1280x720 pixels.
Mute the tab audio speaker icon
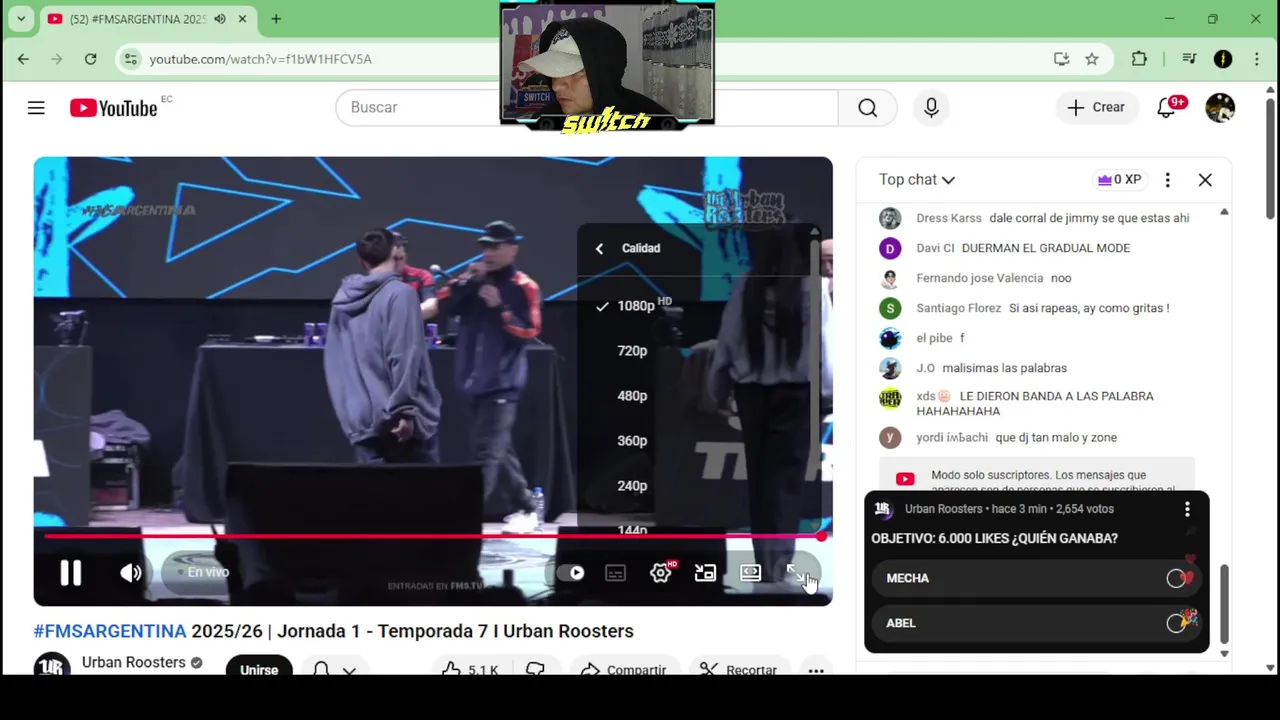(x=220, y=19)
